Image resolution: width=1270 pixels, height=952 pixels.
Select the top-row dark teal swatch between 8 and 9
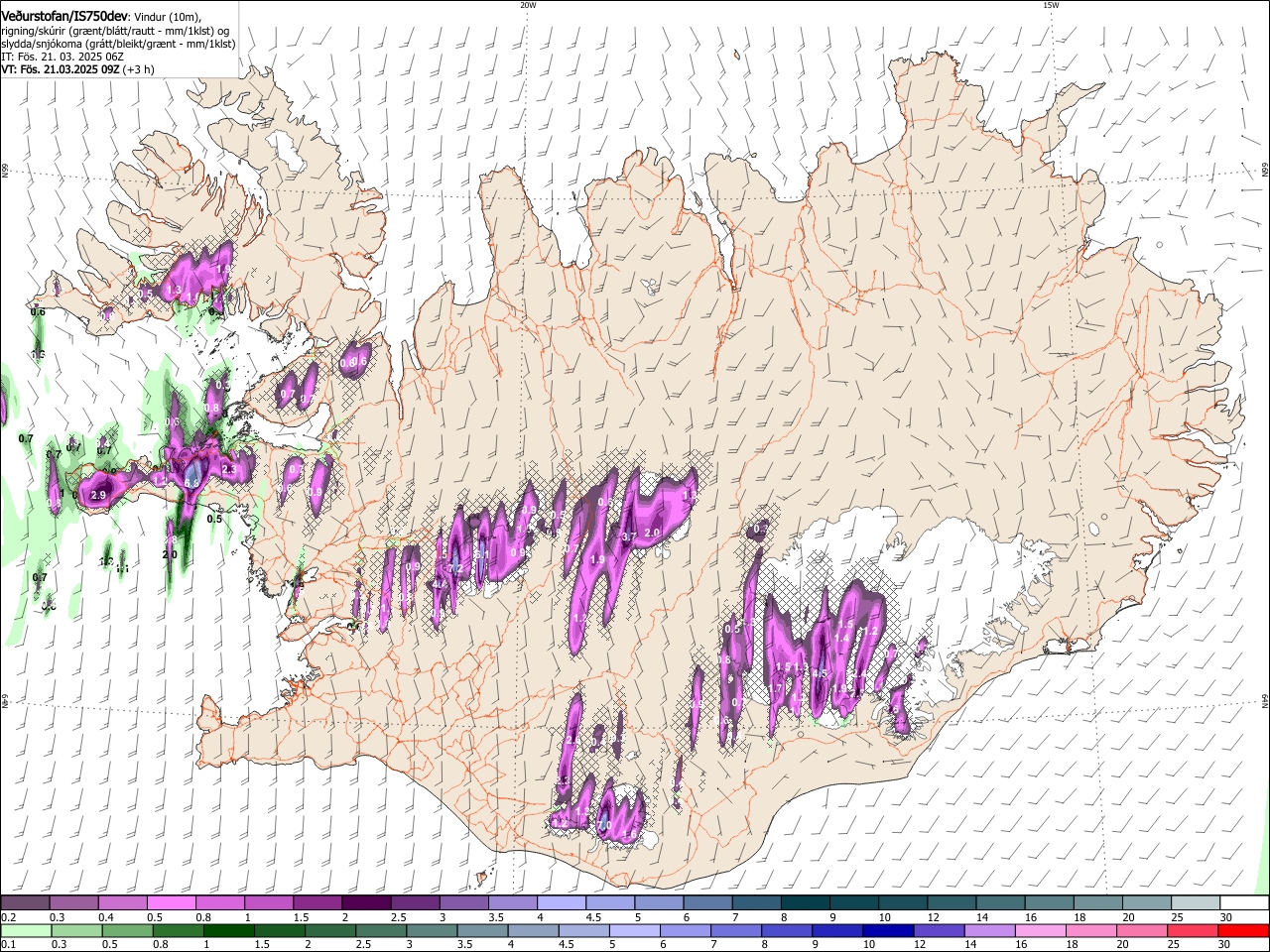tap(805, 902)
